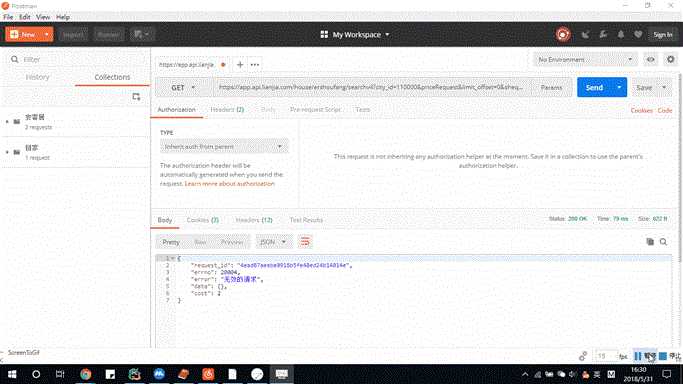
Task: Open the No Environment dropdown
Action: tap(585, 59)
